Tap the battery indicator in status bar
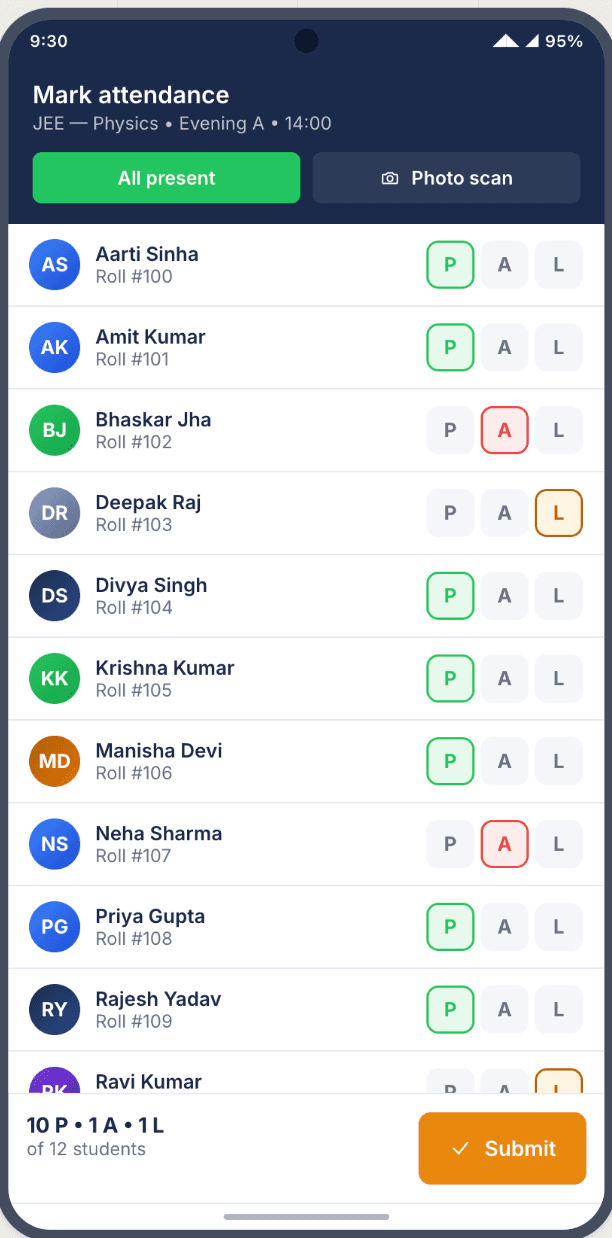The width and height of the screenshot is (612, 1238). (x=572, y=41)
